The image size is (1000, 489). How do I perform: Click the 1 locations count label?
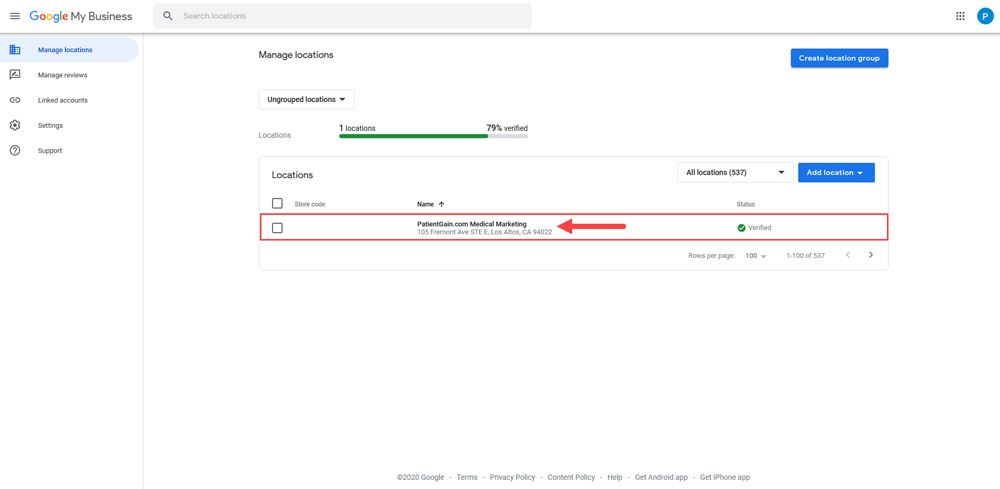[x=357, y=128]
